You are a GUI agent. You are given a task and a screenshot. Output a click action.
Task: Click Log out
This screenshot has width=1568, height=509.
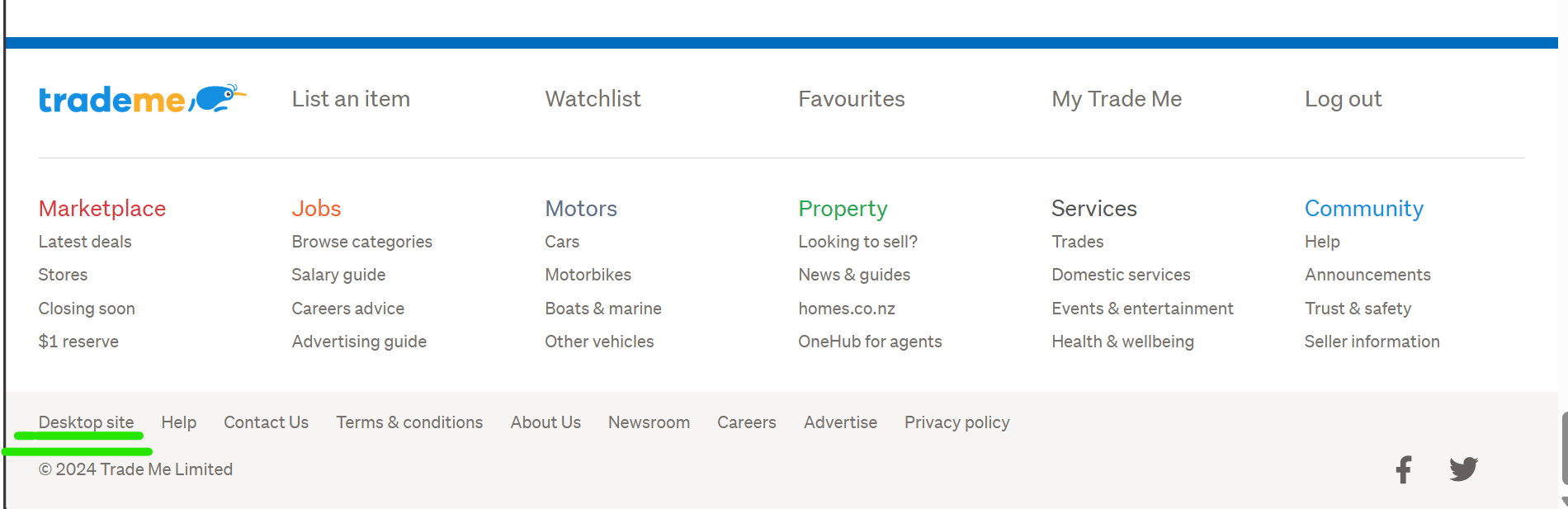tap(1343, 99)
